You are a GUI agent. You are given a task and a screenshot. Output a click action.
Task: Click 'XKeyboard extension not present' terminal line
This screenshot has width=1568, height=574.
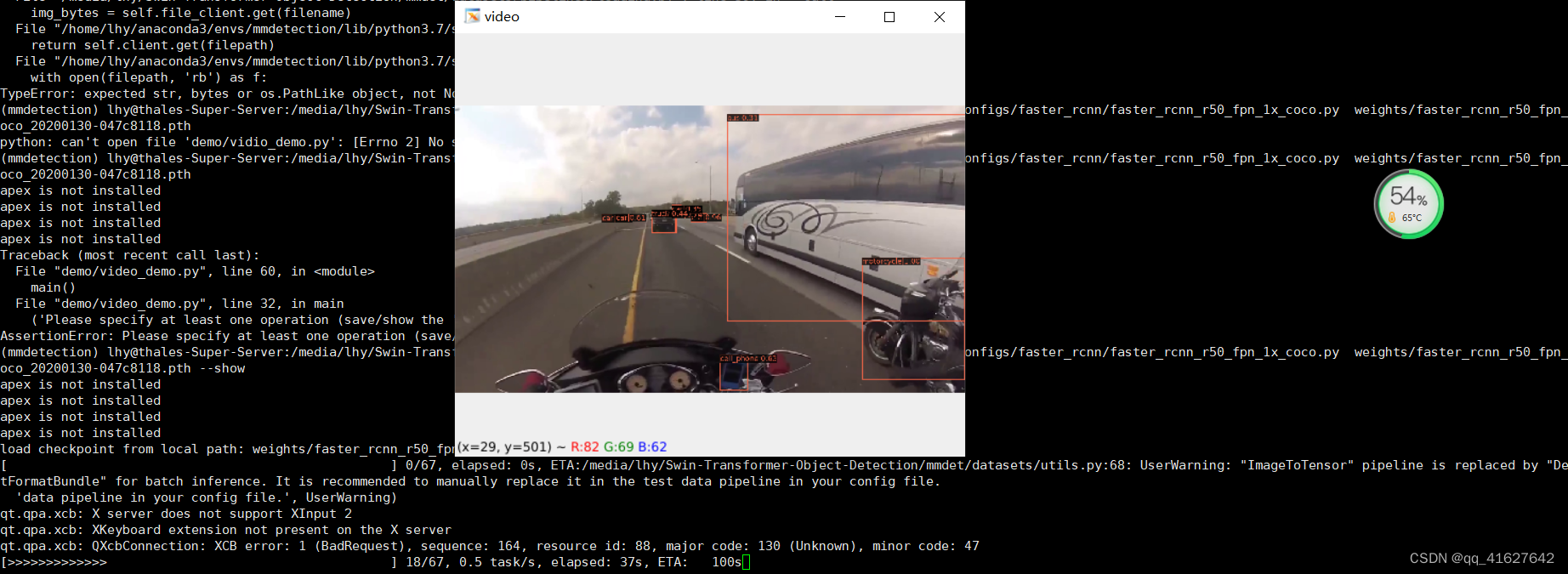point(225,530)
